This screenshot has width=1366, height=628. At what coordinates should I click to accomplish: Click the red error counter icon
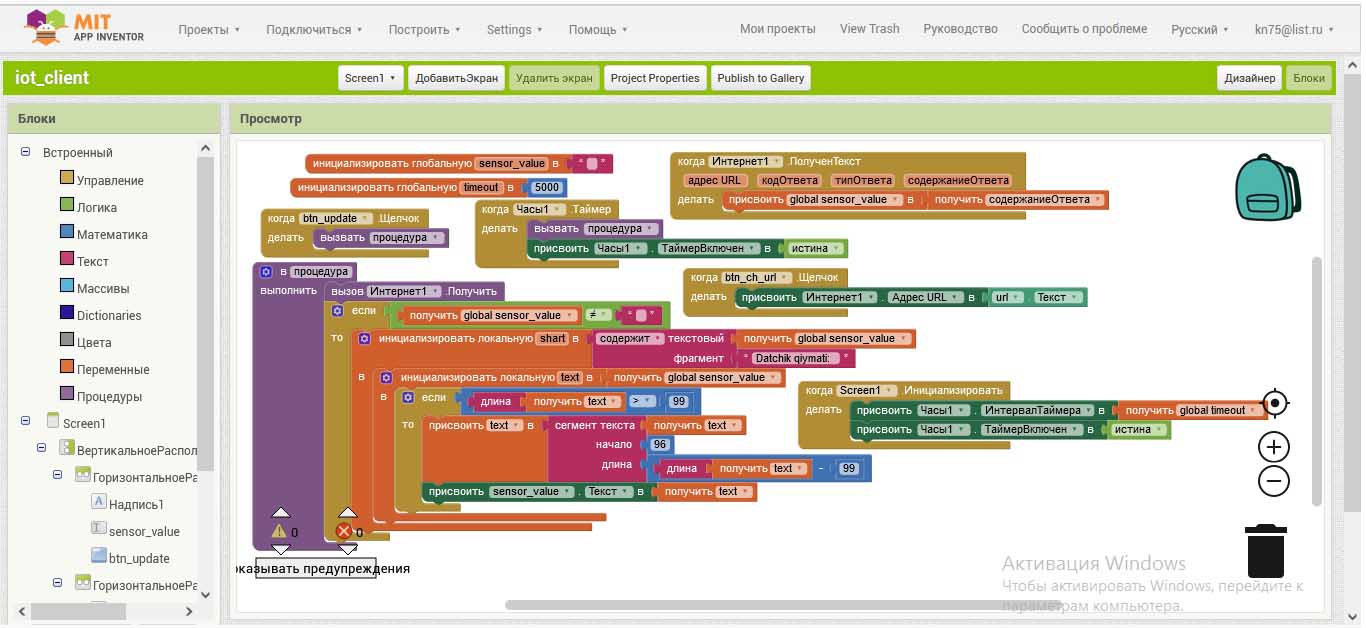click(344, 531)
